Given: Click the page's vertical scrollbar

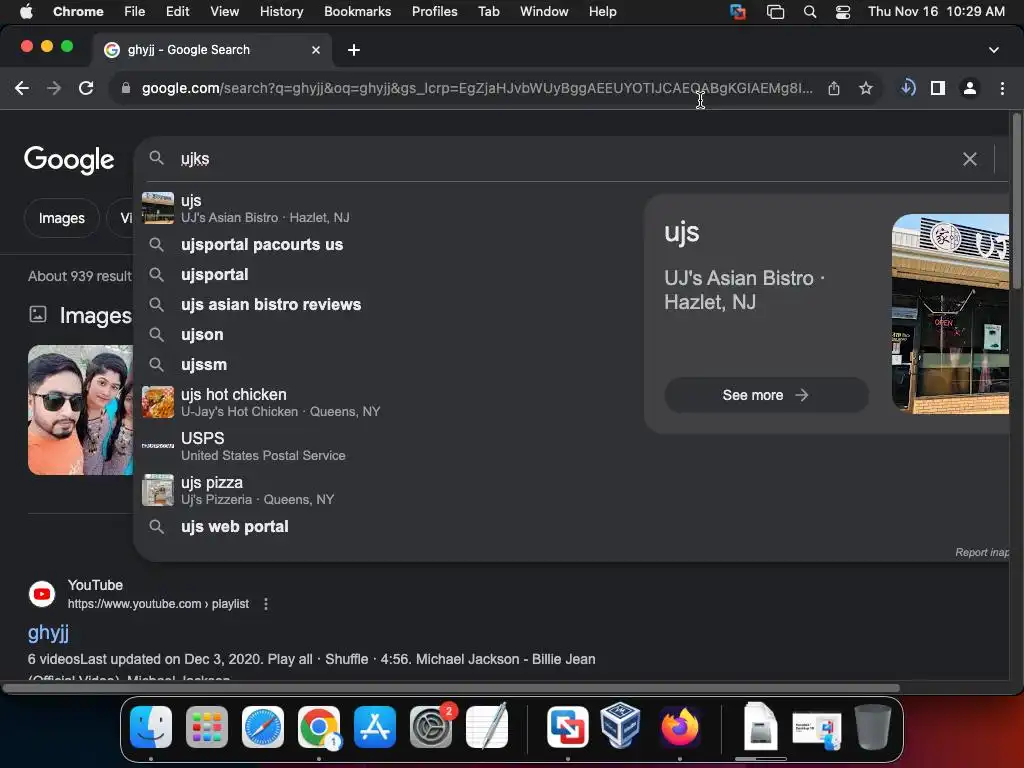Looking at the screenshot, I should coord(1016,202).
